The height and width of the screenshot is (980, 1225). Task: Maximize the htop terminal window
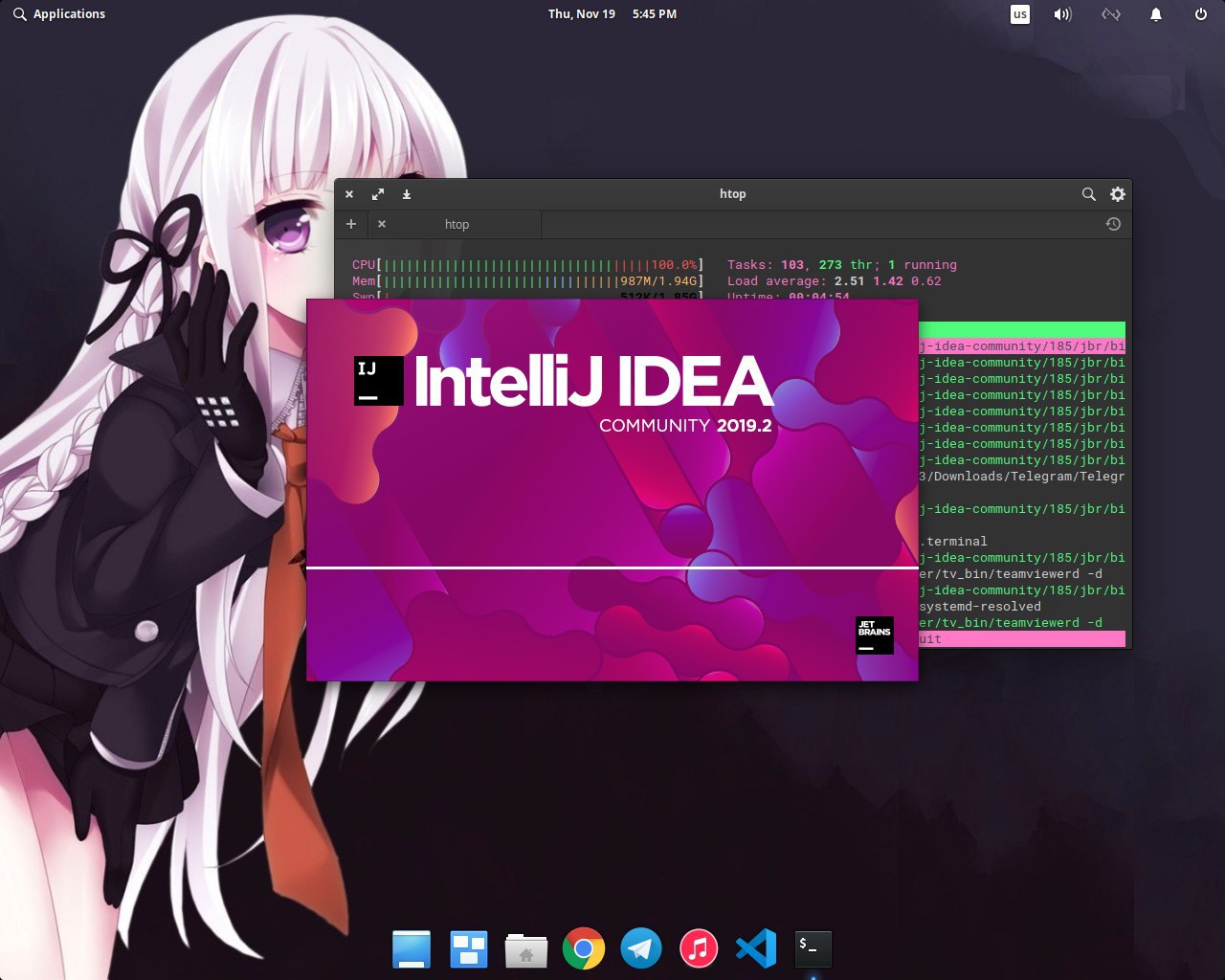coord(378,194)
